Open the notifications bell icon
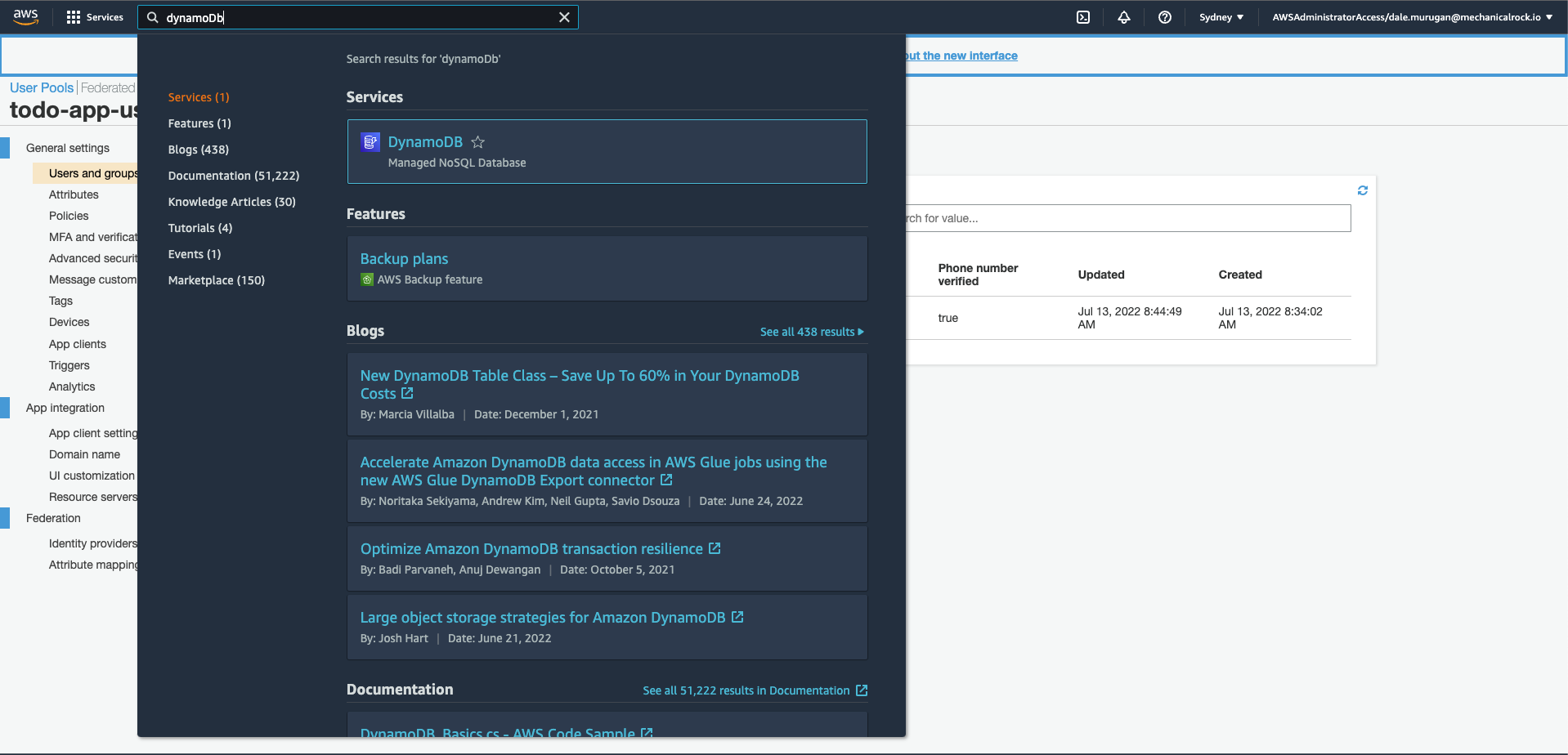The width and height of the screenshot is (1568, 755). pyautogui.click(x=1124, y=17)
